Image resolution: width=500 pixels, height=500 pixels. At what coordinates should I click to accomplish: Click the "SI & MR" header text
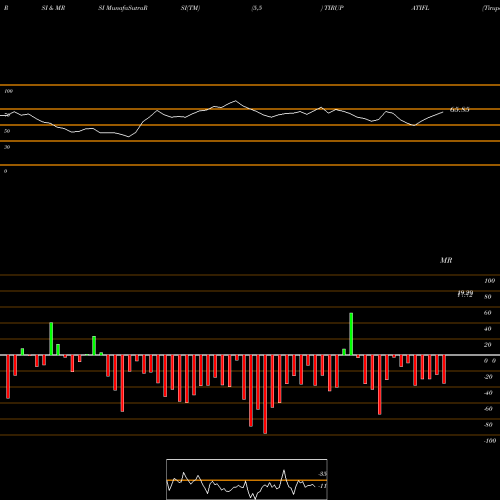[x=53, y=8]
